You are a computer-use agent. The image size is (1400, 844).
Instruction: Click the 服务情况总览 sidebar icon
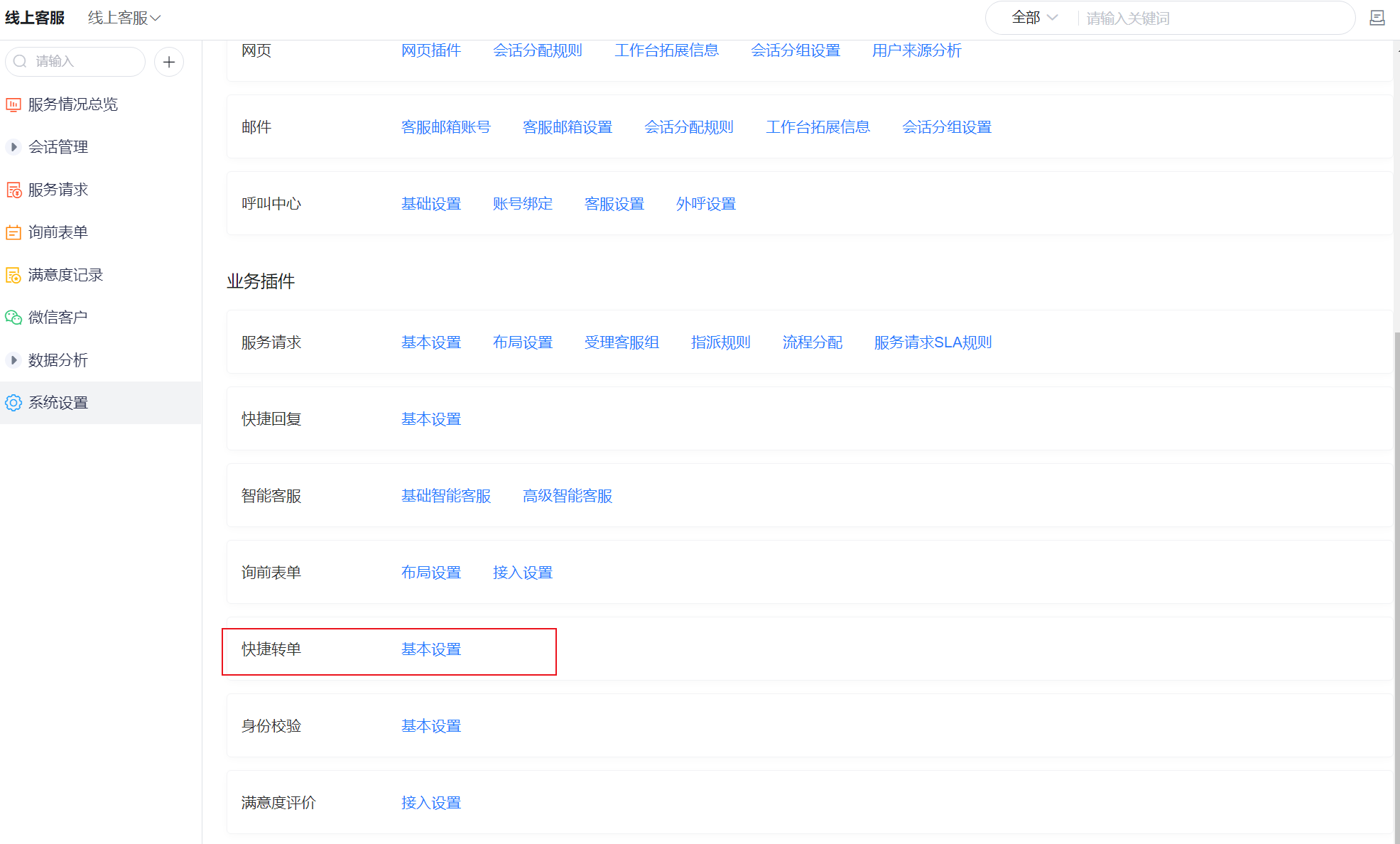13,104
